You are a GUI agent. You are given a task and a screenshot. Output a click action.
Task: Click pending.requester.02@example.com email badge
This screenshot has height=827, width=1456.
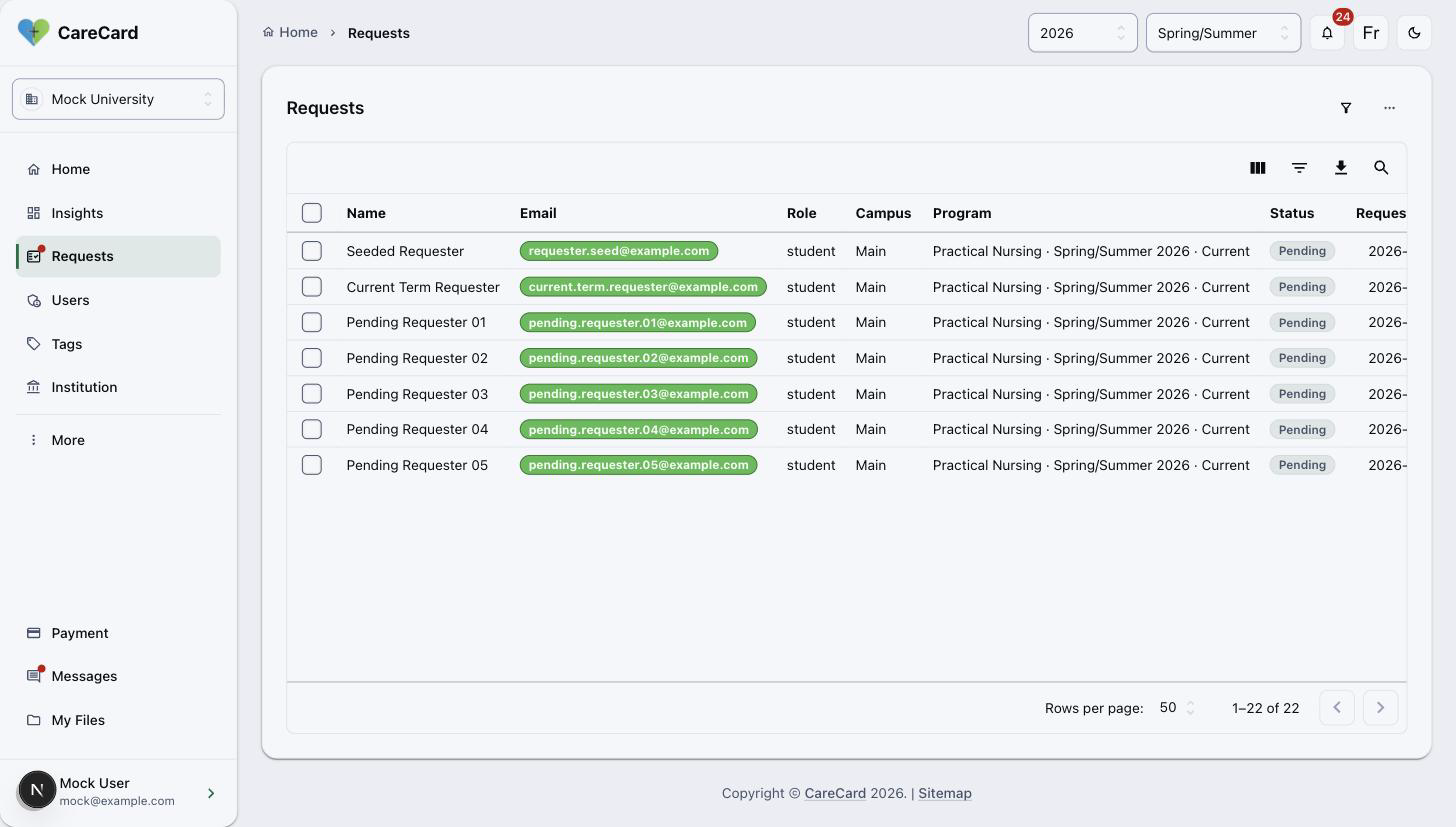638,358
